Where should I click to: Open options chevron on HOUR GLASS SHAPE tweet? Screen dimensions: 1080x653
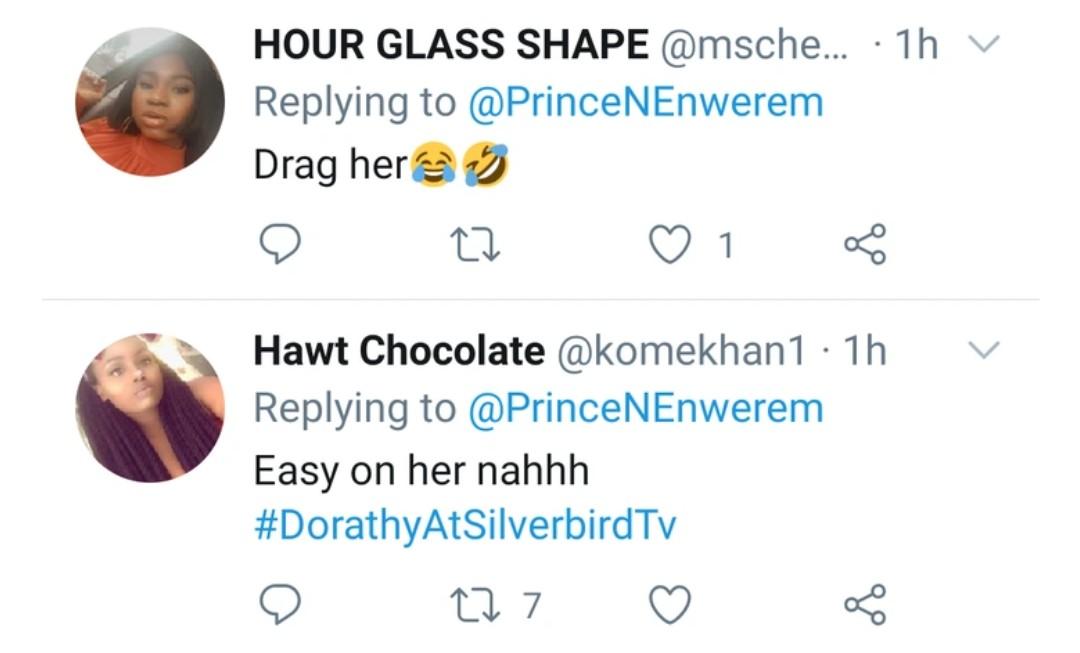click(x=985, y=44)
